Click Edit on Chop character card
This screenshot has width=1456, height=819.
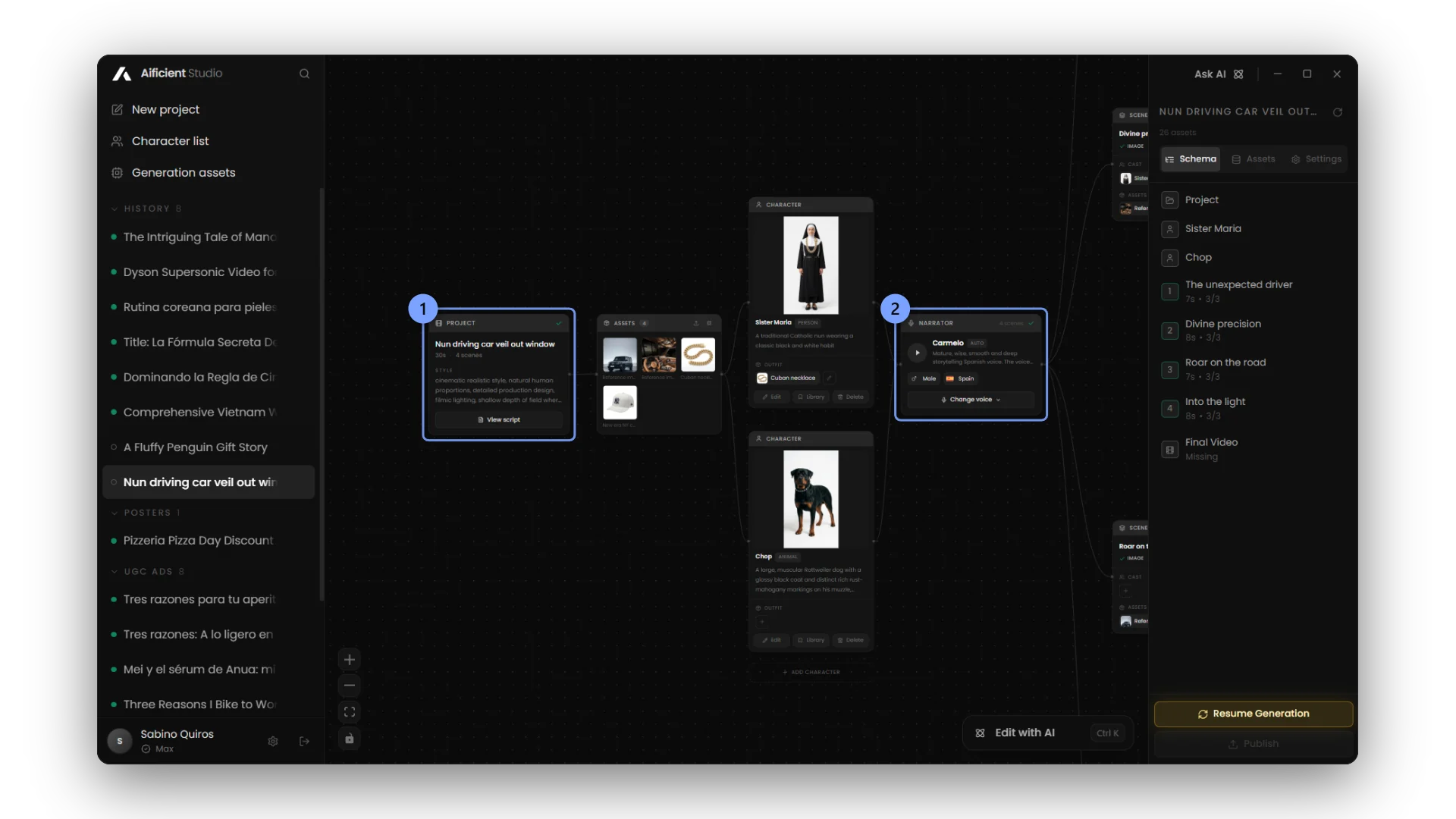point(772,640)
